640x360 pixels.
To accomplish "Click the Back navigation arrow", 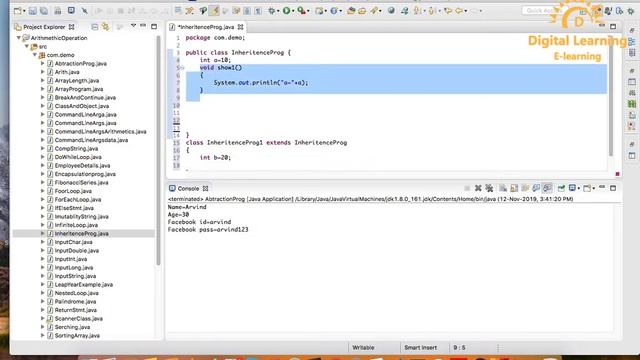I will pos(459,11).
